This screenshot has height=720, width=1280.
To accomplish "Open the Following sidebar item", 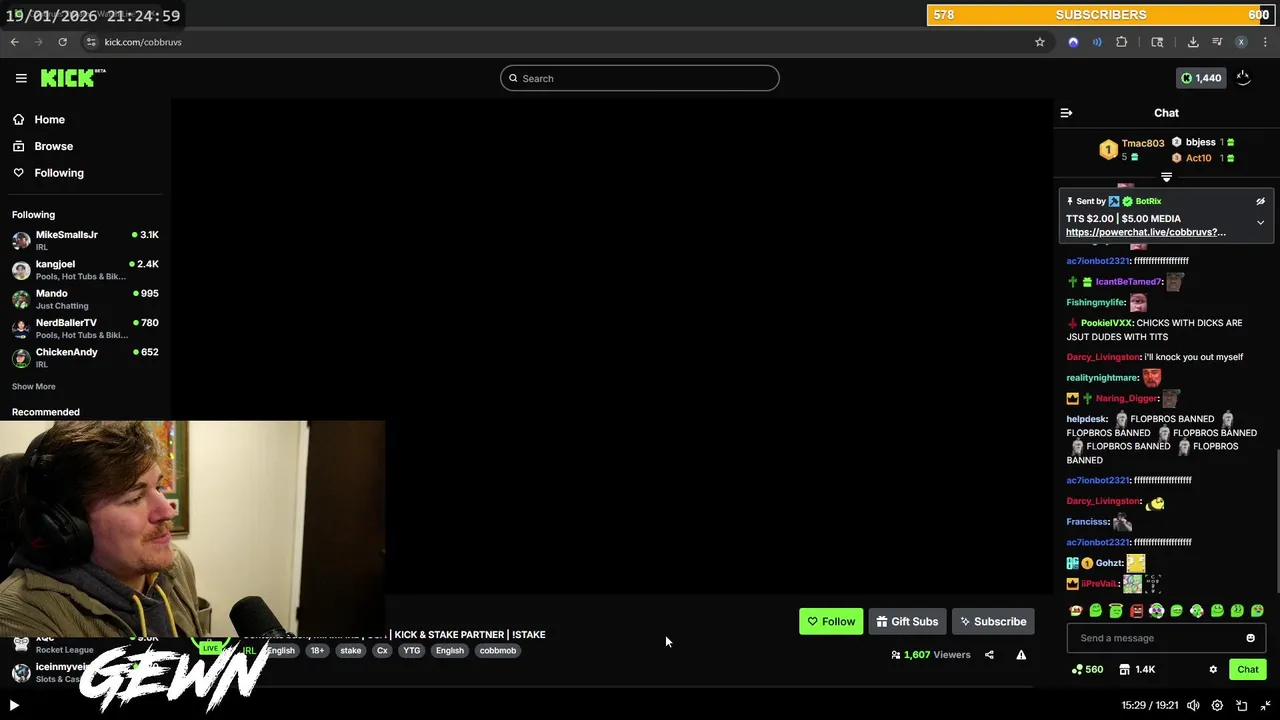I will pyautogui.click(x=59, y=173).
